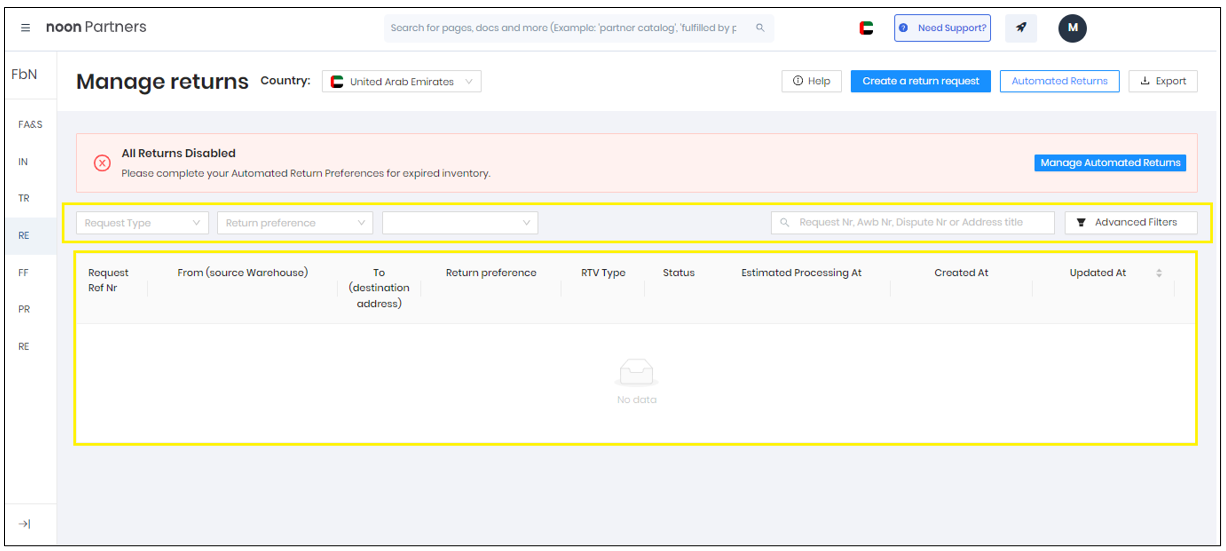Select FbN in the sidebar
This screenshot has width=1226, height=551.
[x=24, y=74]
